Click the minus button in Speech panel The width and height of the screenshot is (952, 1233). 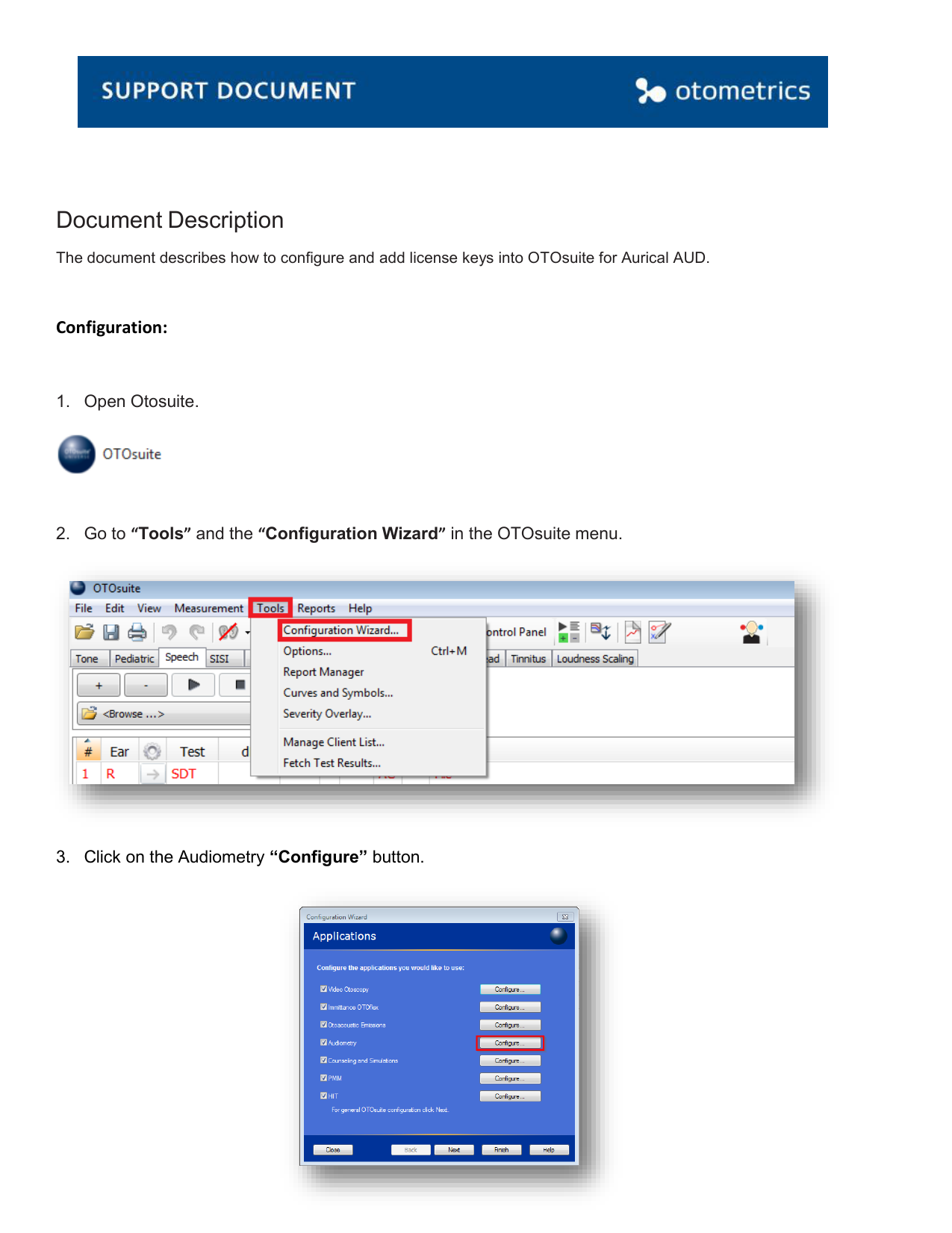pos(146,685)
